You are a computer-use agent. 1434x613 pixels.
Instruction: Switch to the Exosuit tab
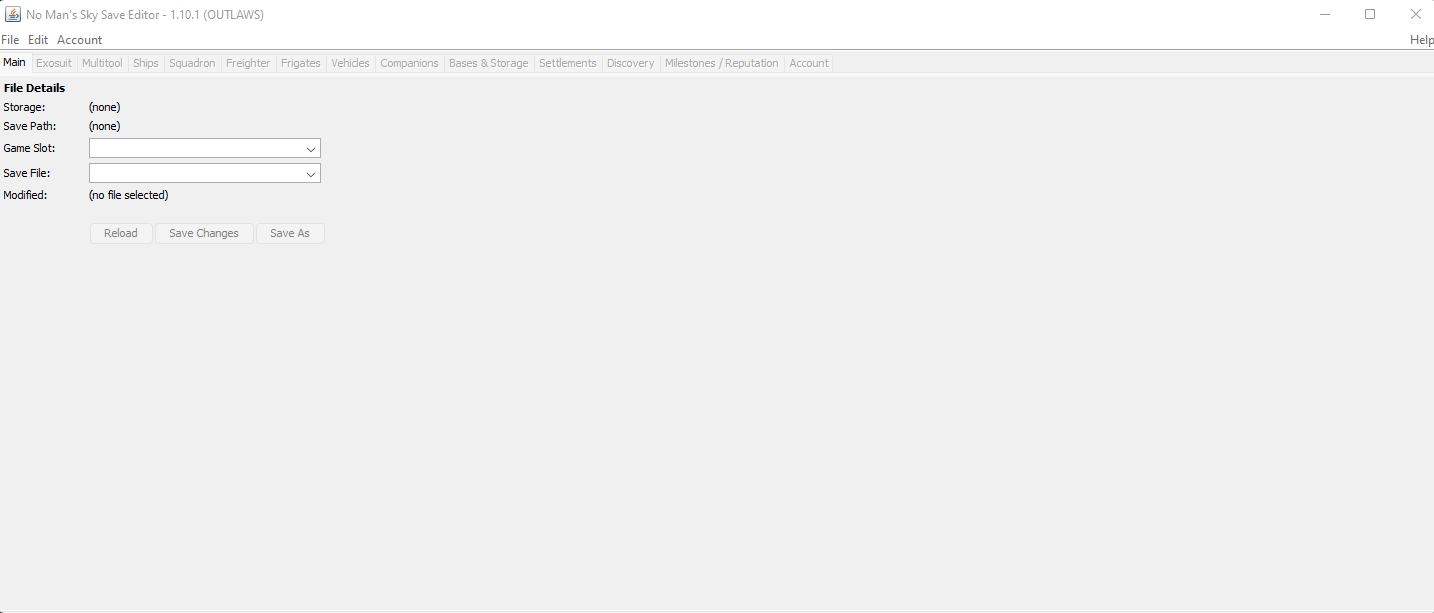(54, 63)
